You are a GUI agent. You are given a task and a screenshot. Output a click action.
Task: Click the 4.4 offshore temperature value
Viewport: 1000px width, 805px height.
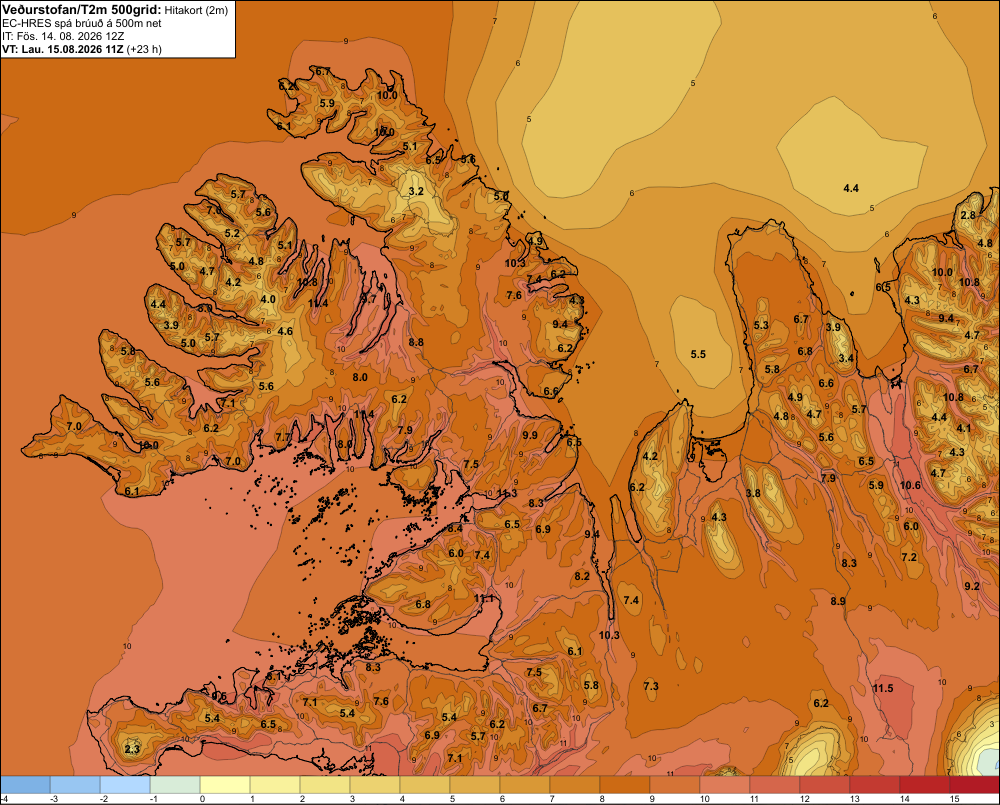[x=851, y=188]
